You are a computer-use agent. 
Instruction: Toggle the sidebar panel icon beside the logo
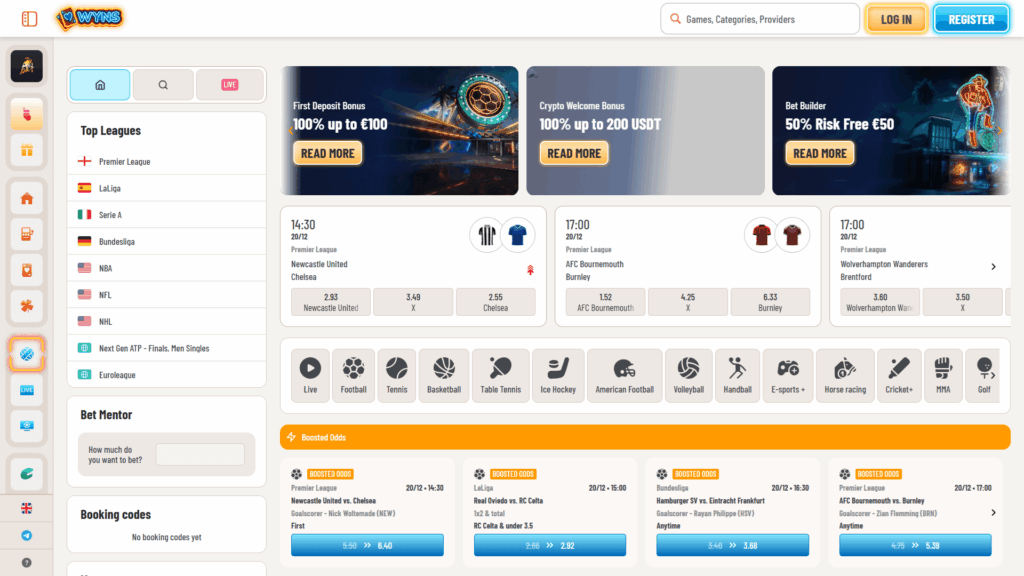[x=29, y=19]
